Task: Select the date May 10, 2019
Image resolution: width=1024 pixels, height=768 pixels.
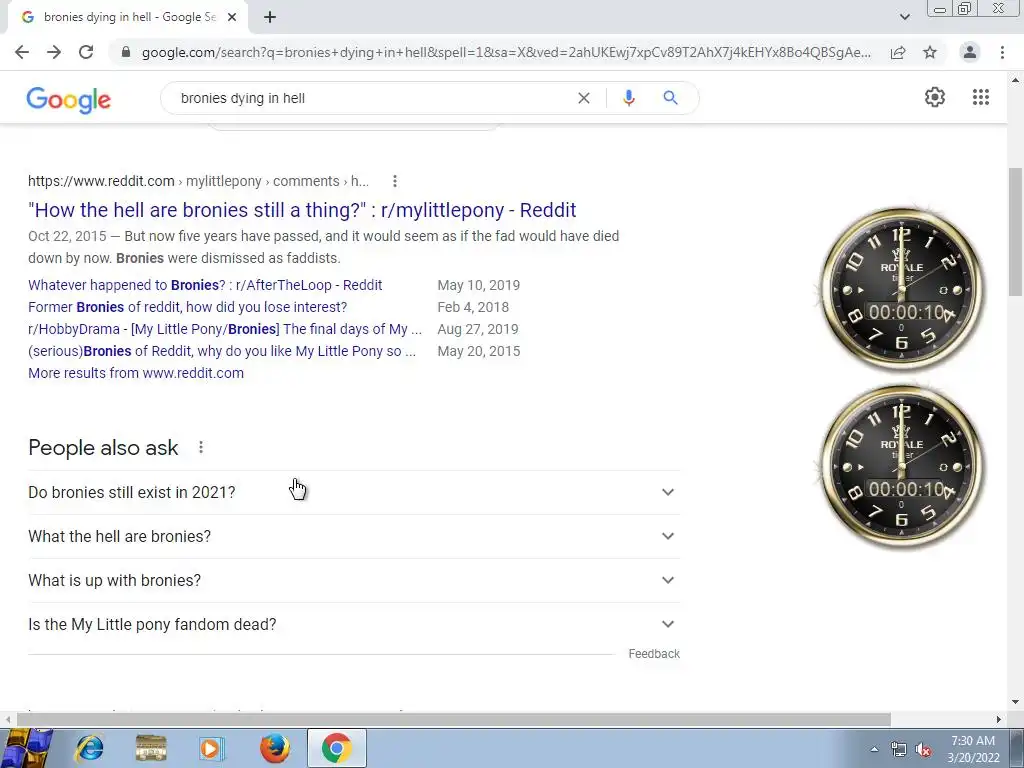Action: pyautogui.click(x=479, y=285)
